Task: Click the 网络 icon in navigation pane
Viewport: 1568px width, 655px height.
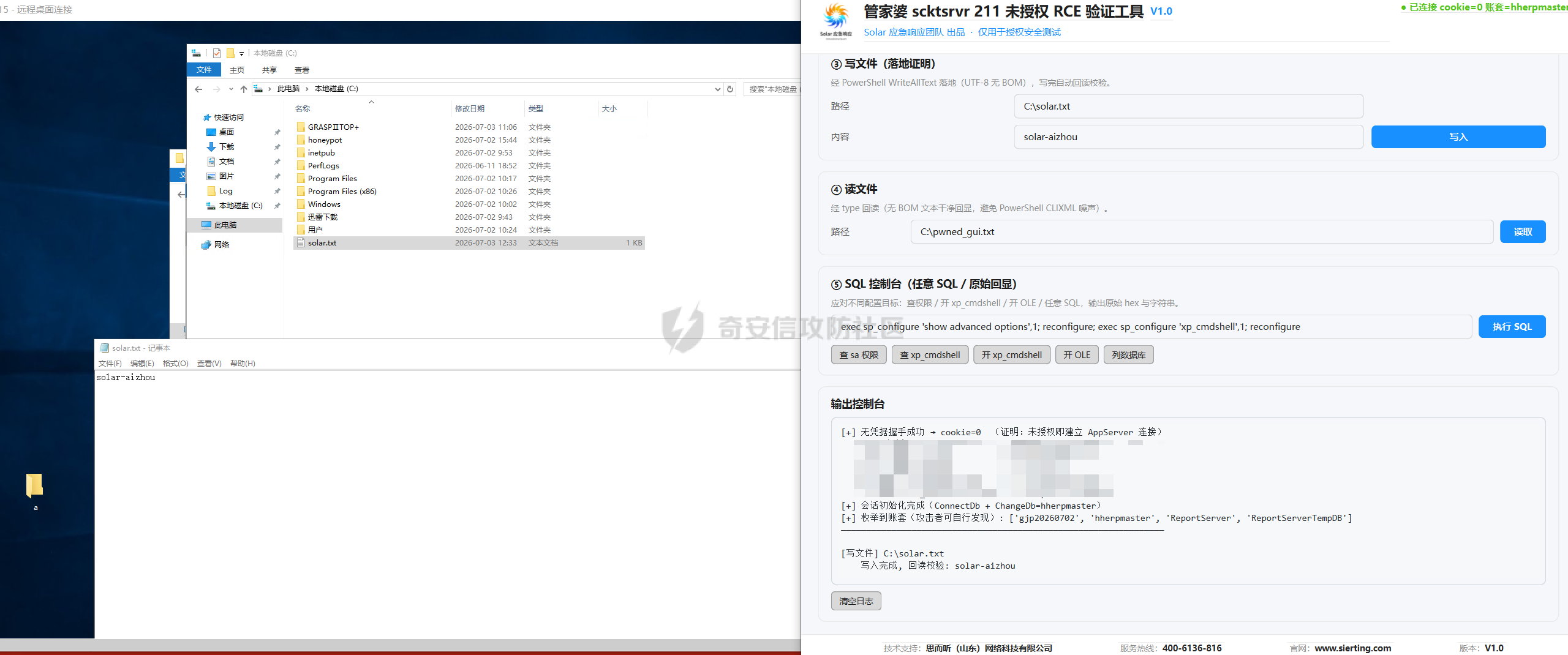Action: (x=206, y=245)
